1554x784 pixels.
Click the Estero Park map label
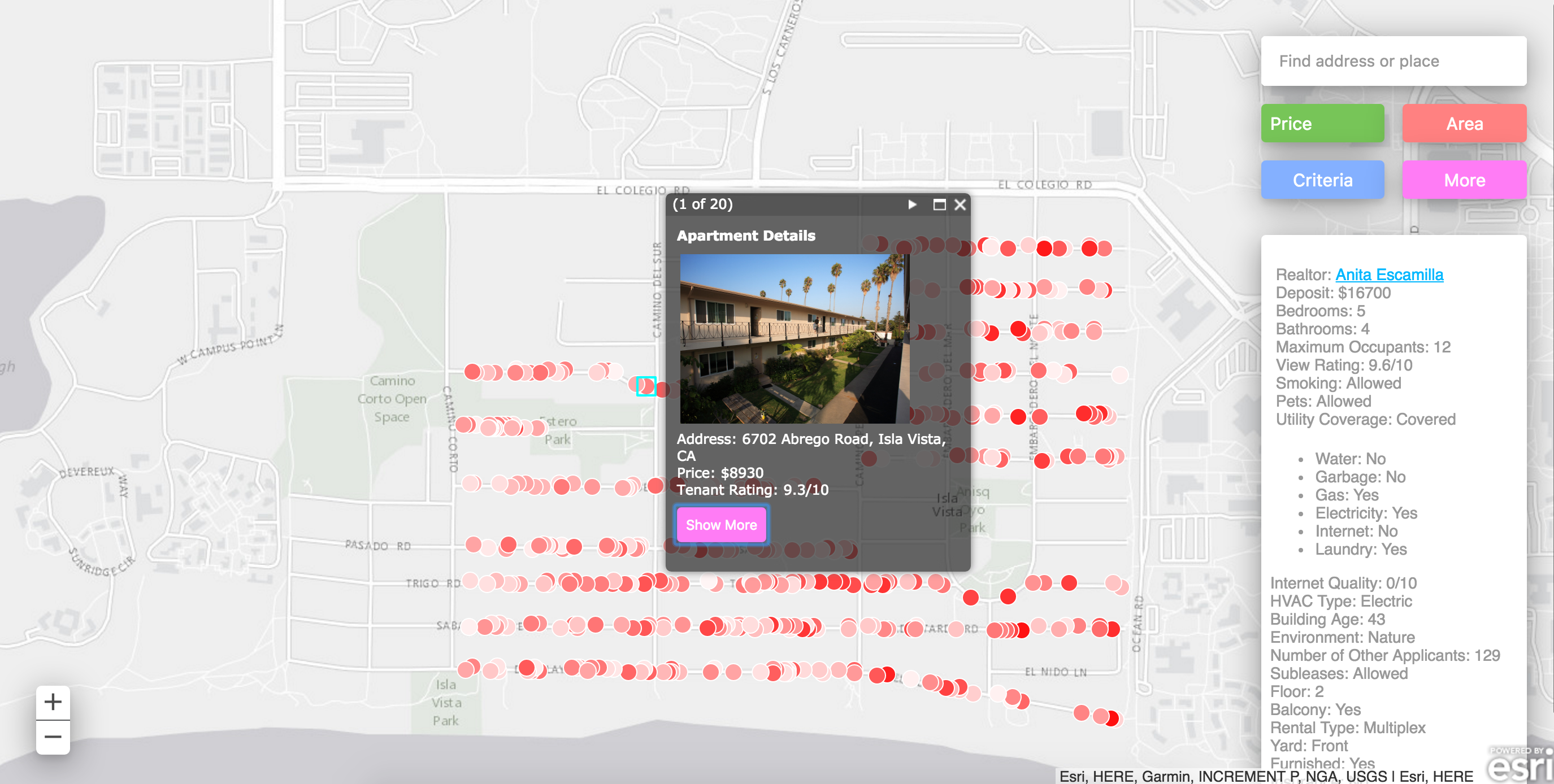pyautogui.click(x=558, y=430)
